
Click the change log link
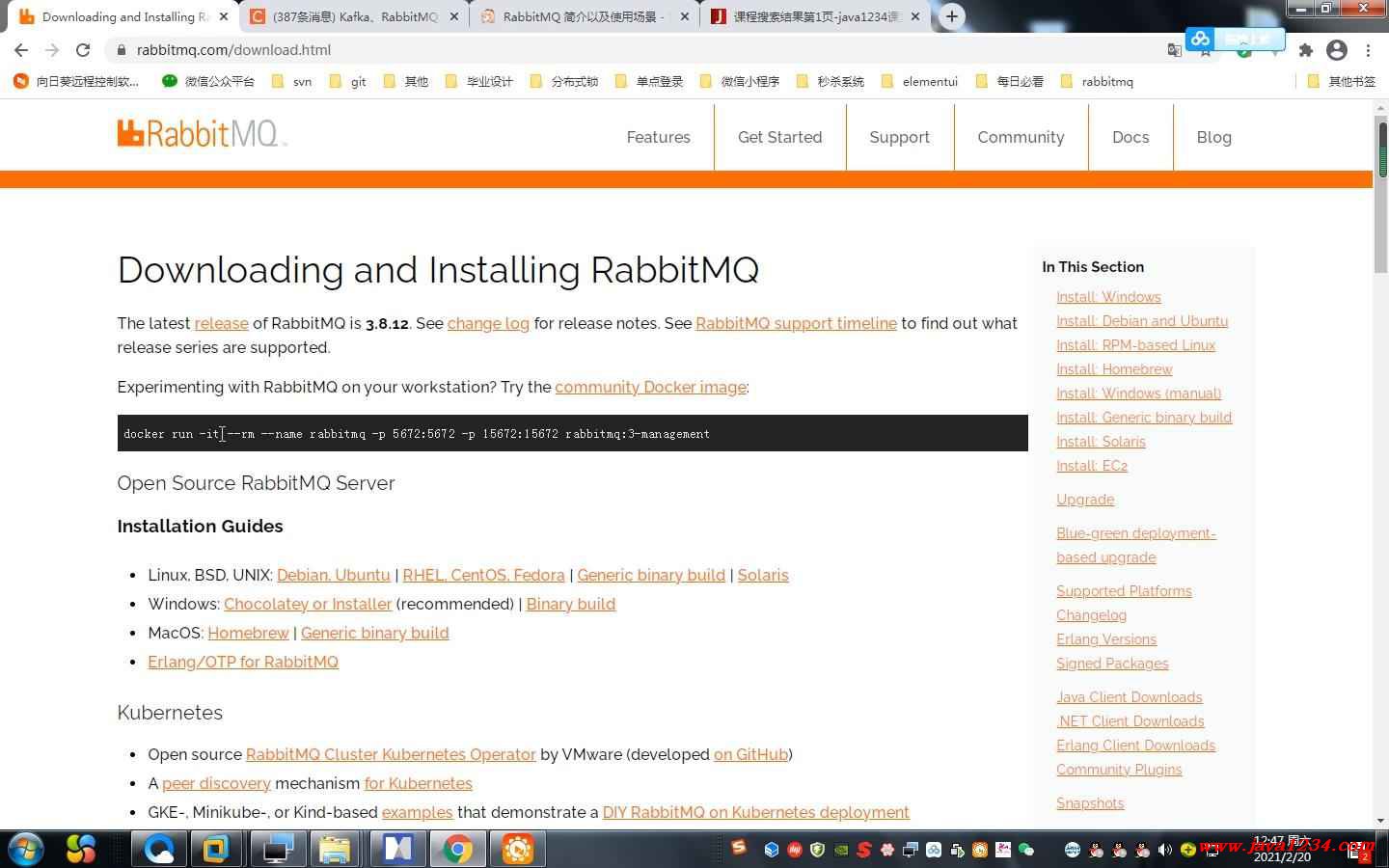(488, 323)
